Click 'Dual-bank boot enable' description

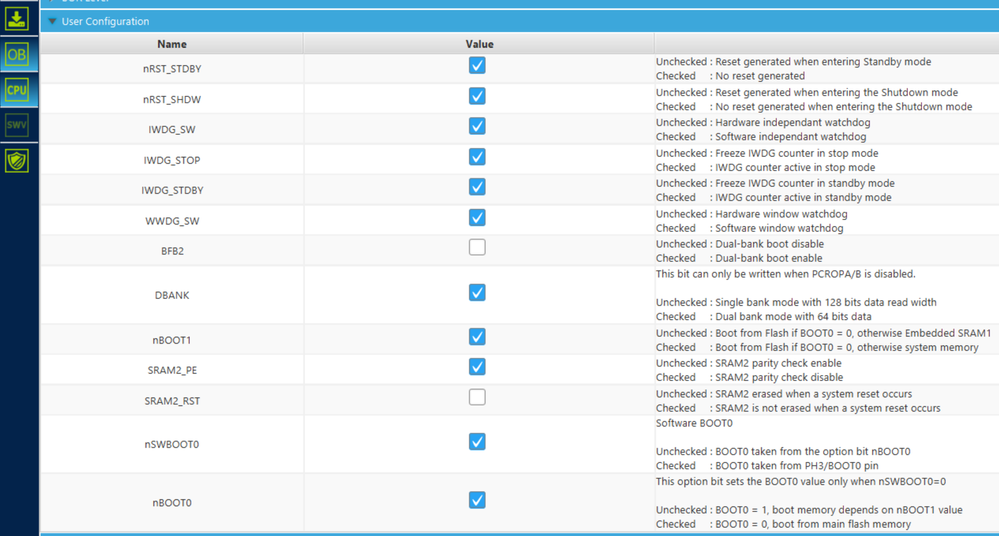coord(769,258)
